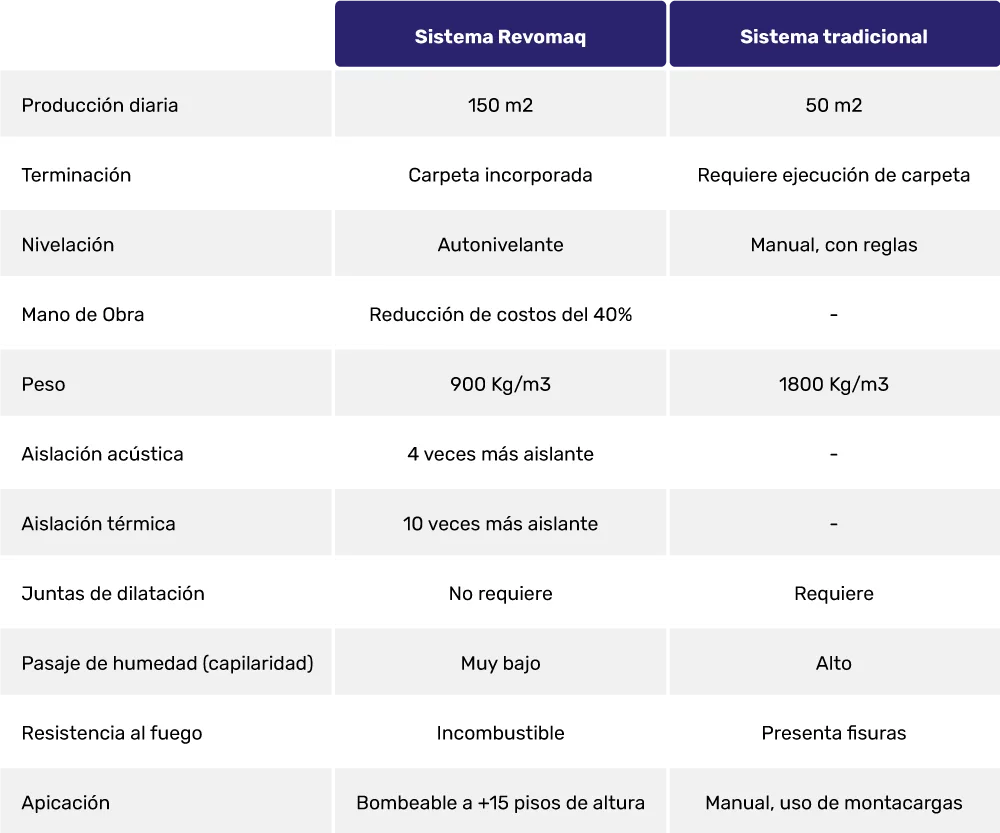Click Bombeable a +15 pisos de altura
The image size is (1000, 833).
pyautogui.click(x=501, y=803)
